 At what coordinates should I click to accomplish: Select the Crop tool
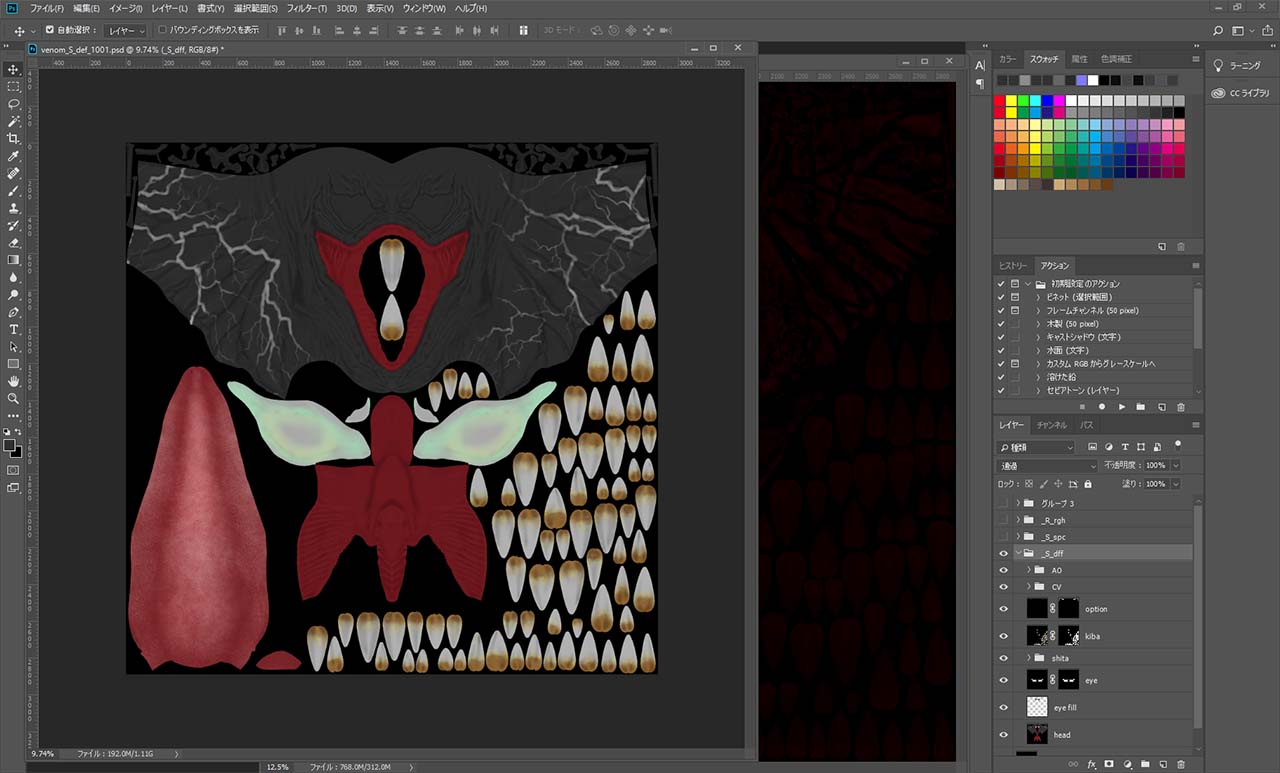pos(13,138)
